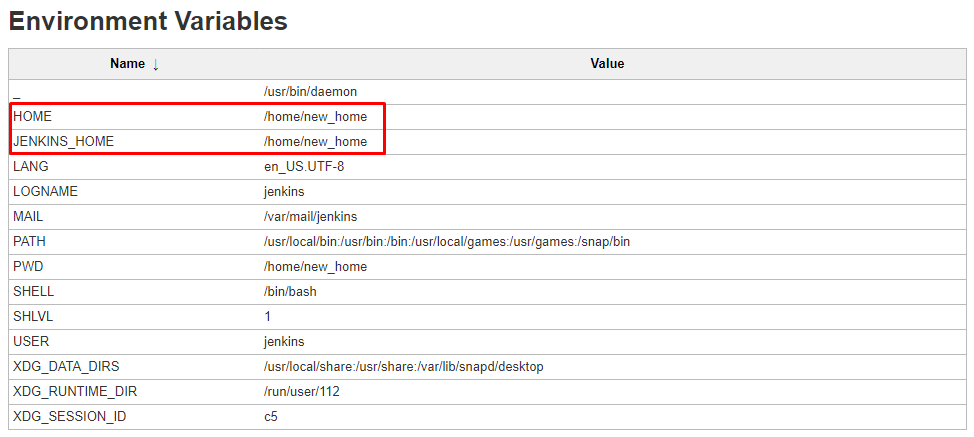Screen dimensions: 974x437
Task: Sort the table by Name column header
Action: [x=127, y=64]
